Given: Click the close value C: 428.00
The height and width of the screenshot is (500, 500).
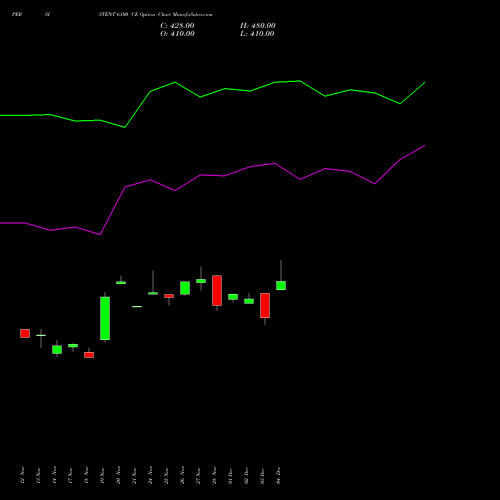Looking at the screenshot, I should (x=177, y=26).
